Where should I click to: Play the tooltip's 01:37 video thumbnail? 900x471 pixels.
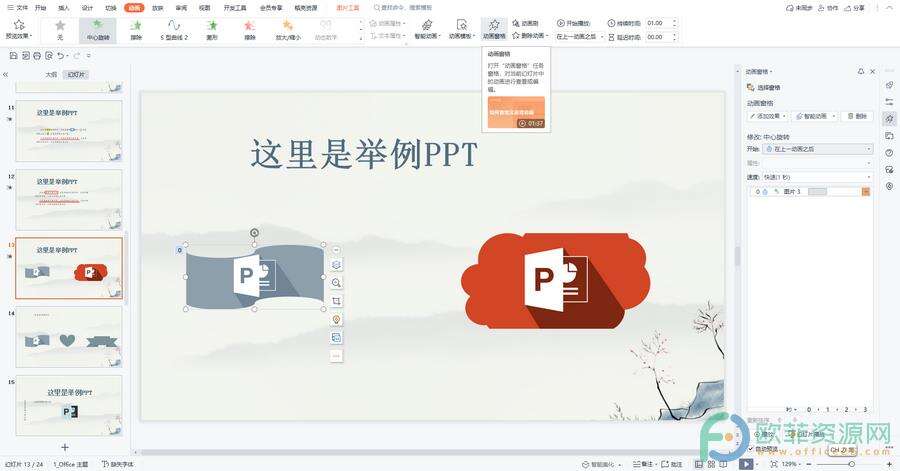(516, 112)
